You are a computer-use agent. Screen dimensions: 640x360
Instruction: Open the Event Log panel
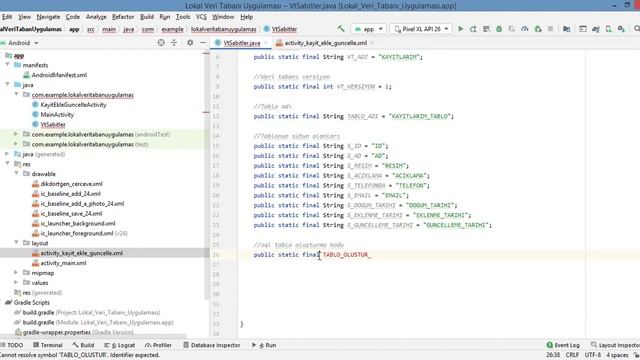(563, 345)
